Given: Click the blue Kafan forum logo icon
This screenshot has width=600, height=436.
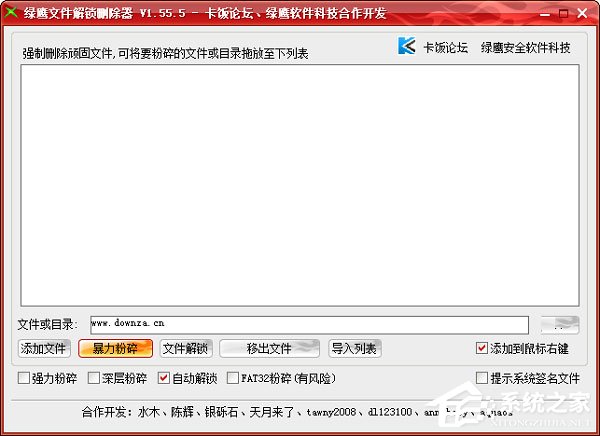Looking at the screenshot, I should 406,46.
